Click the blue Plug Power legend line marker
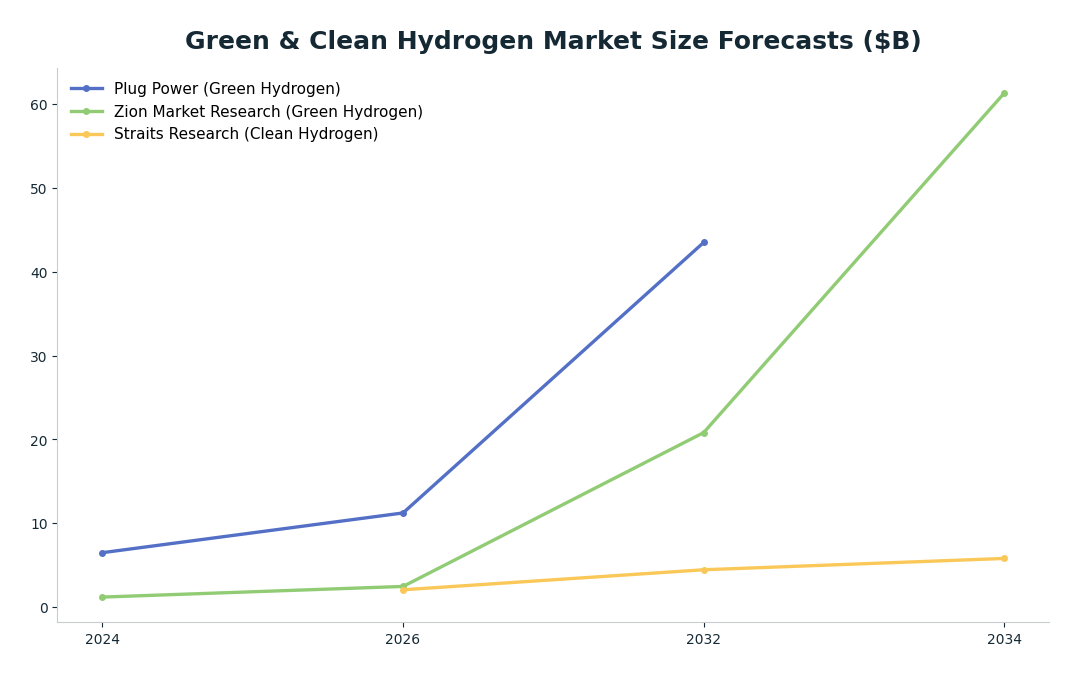Screen dimensions: 1079x676 pyautogui.click(x=87, y=89)
